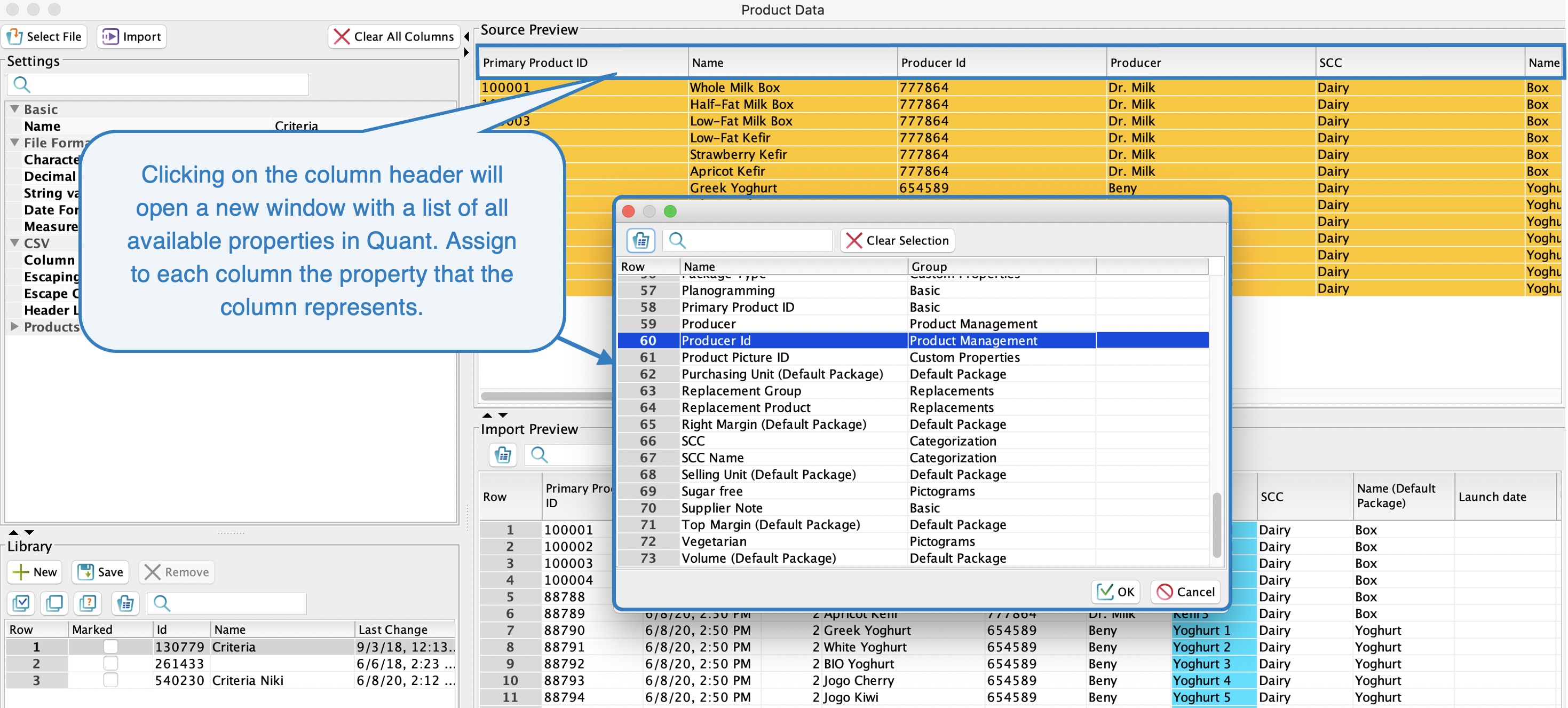Select the Producer Id property row 60

913,340
